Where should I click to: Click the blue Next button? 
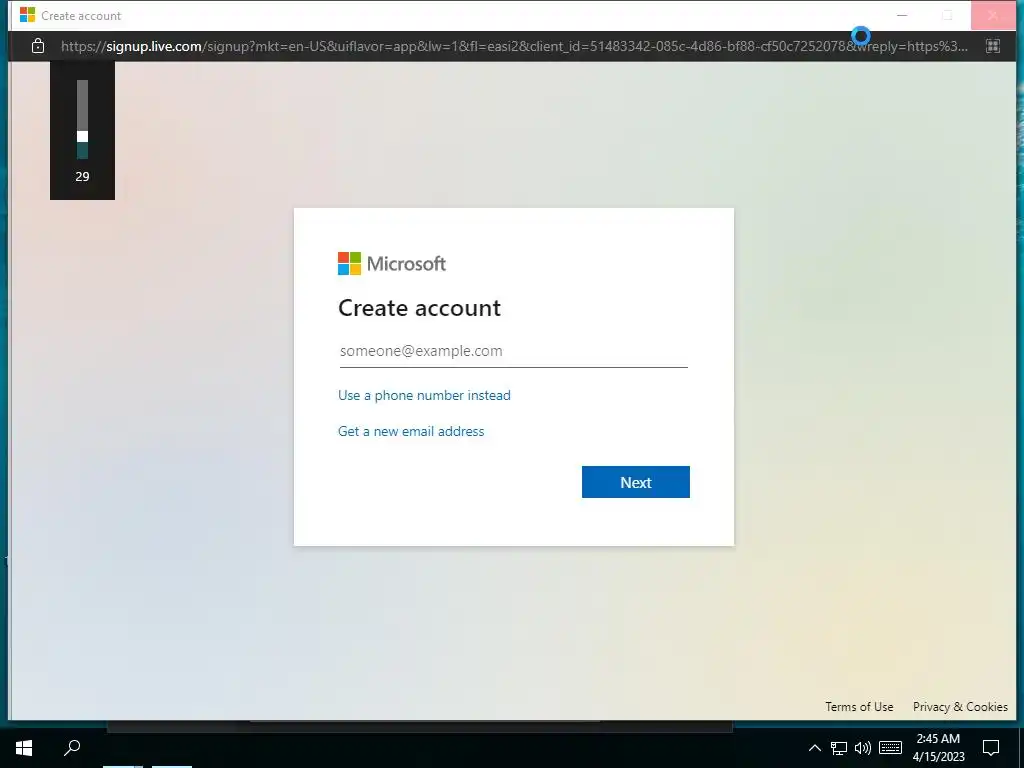635,482
